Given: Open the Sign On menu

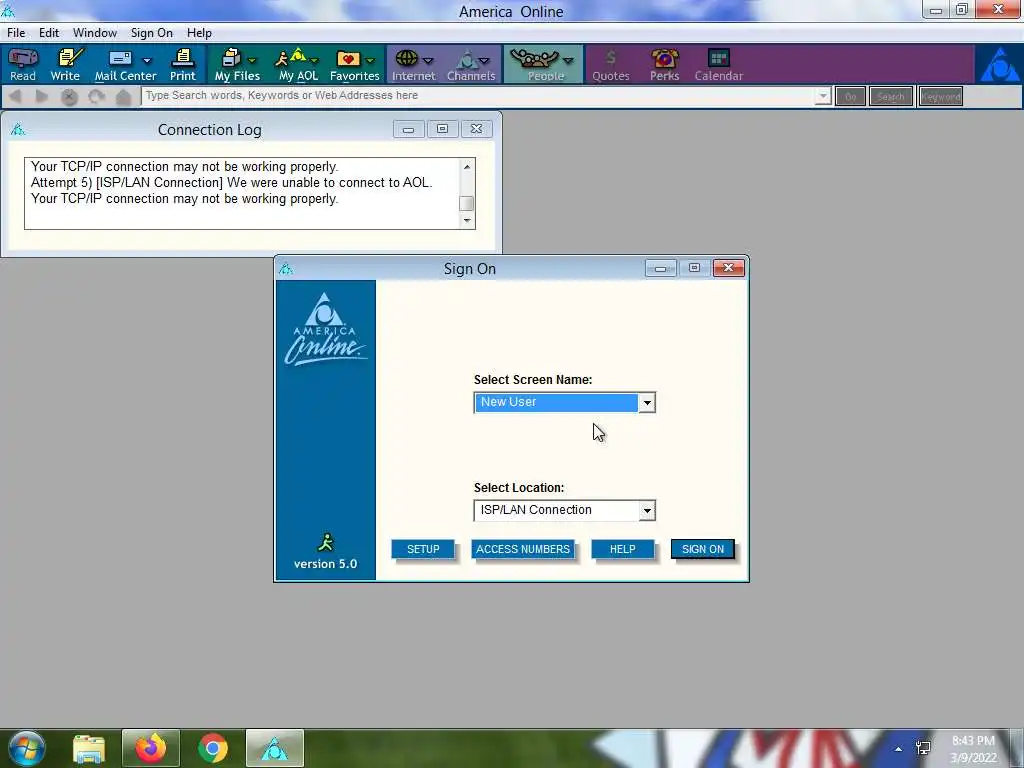Looking at the screenshot, I should tap(152, 33).
